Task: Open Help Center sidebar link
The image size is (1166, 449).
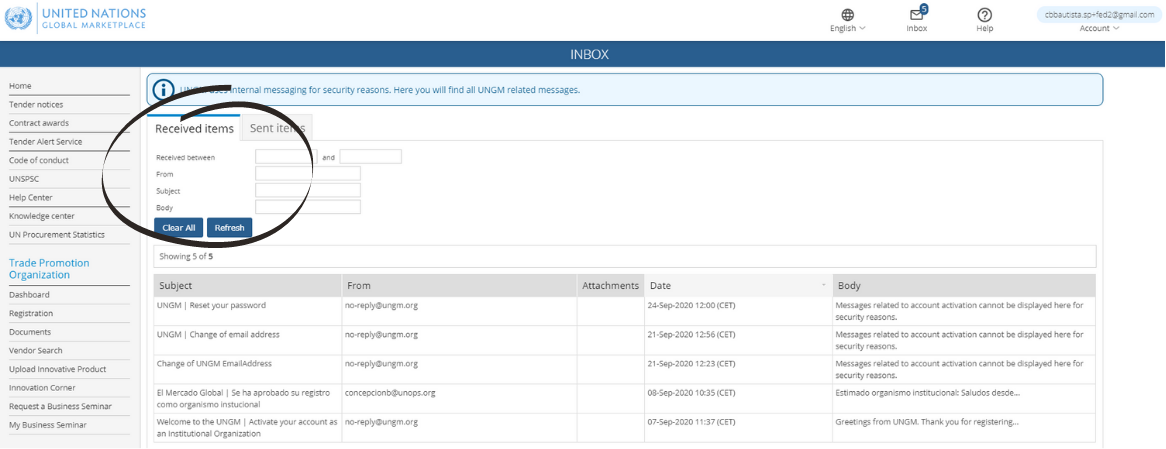Action: tap(30, 198)
